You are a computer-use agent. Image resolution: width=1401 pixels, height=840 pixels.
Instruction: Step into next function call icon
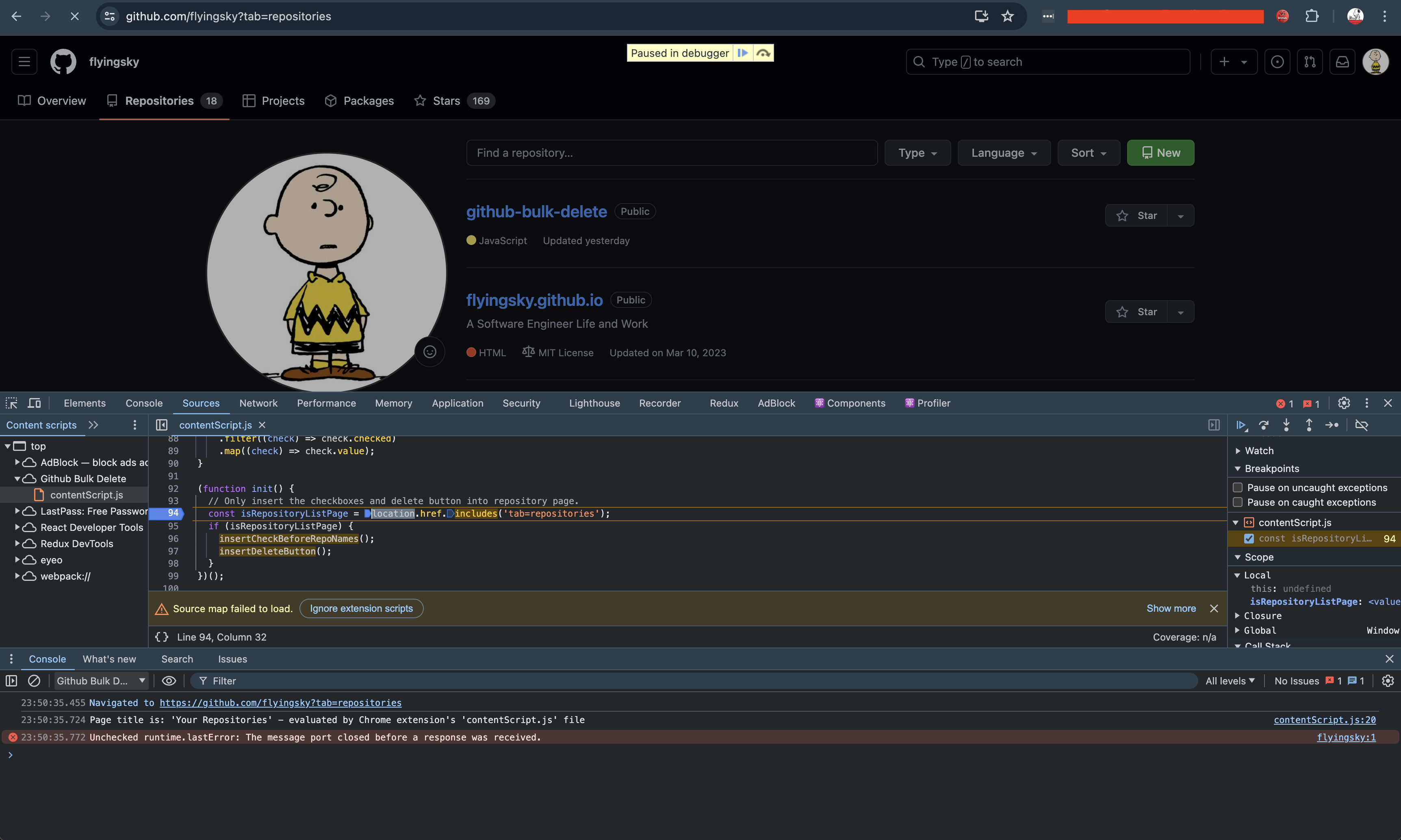click(x=1286, y=425)
